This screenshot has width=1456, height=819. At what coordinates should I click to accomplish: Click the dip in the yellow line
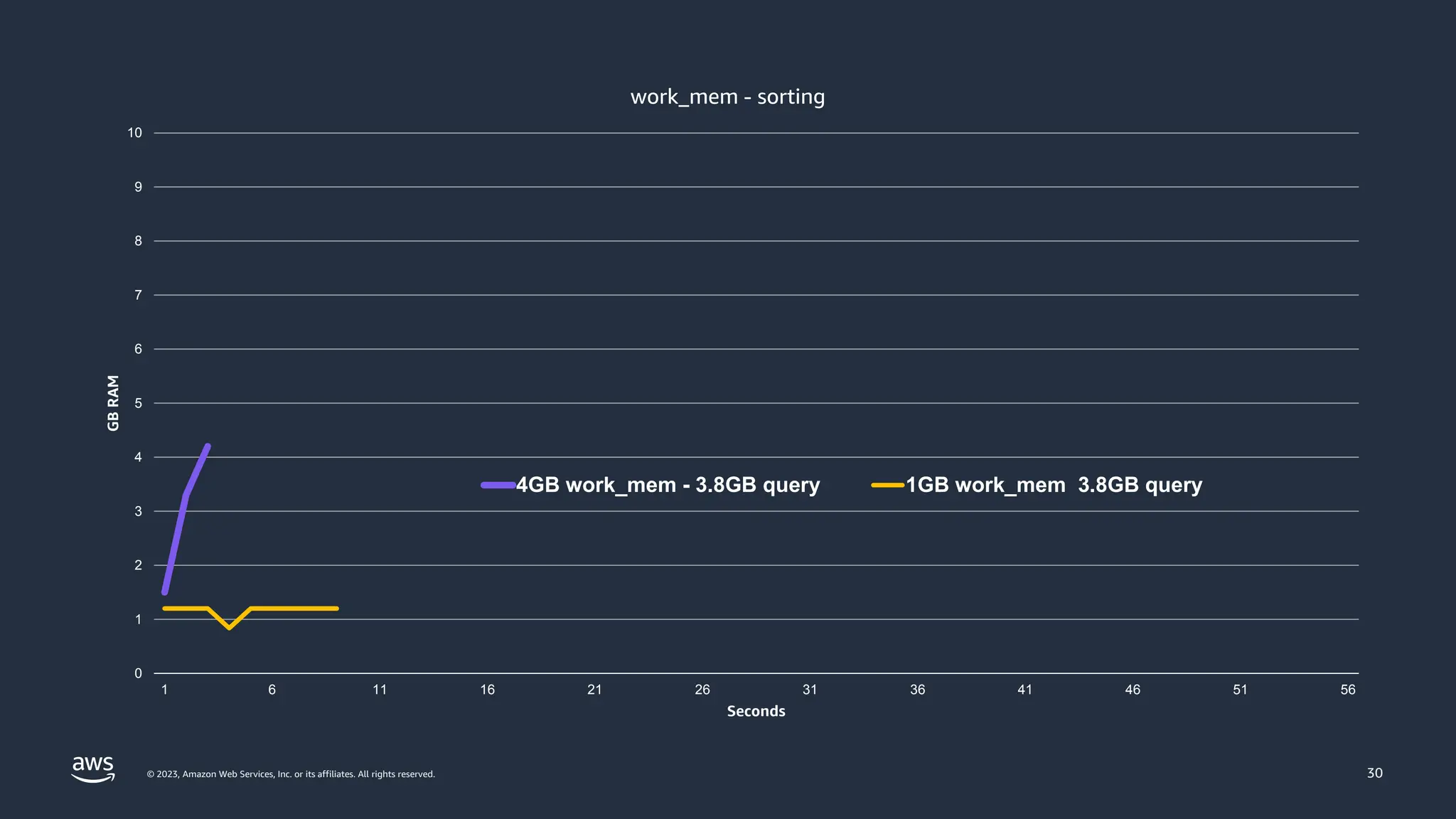point(229,627)
